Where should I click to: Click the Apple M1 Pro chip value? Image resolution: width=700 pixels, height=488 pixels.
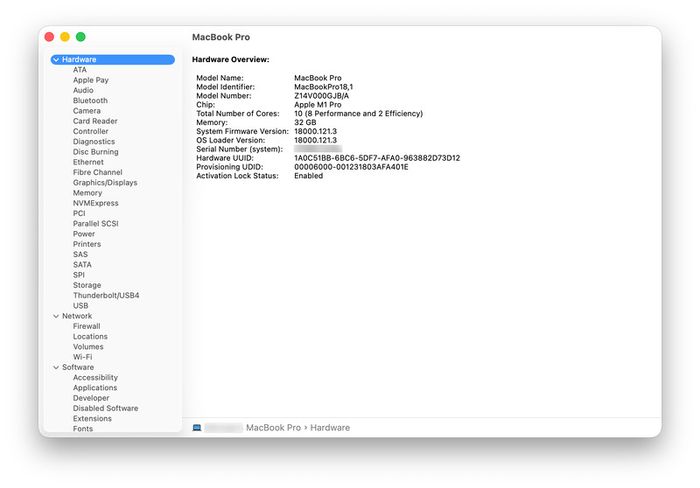(x=317, y=105)
